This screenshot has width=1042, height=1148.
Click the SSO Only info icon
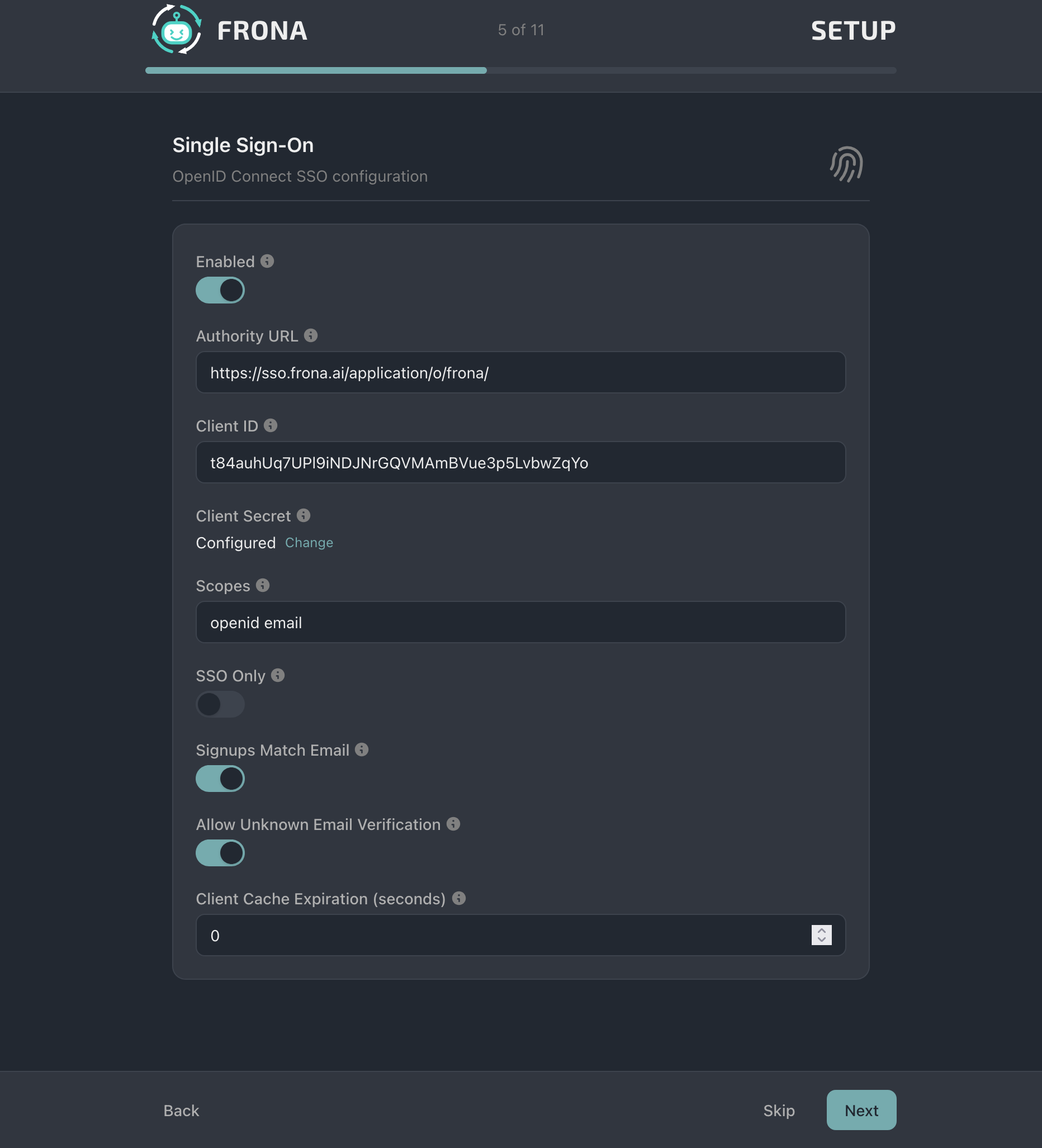[277, 675]
